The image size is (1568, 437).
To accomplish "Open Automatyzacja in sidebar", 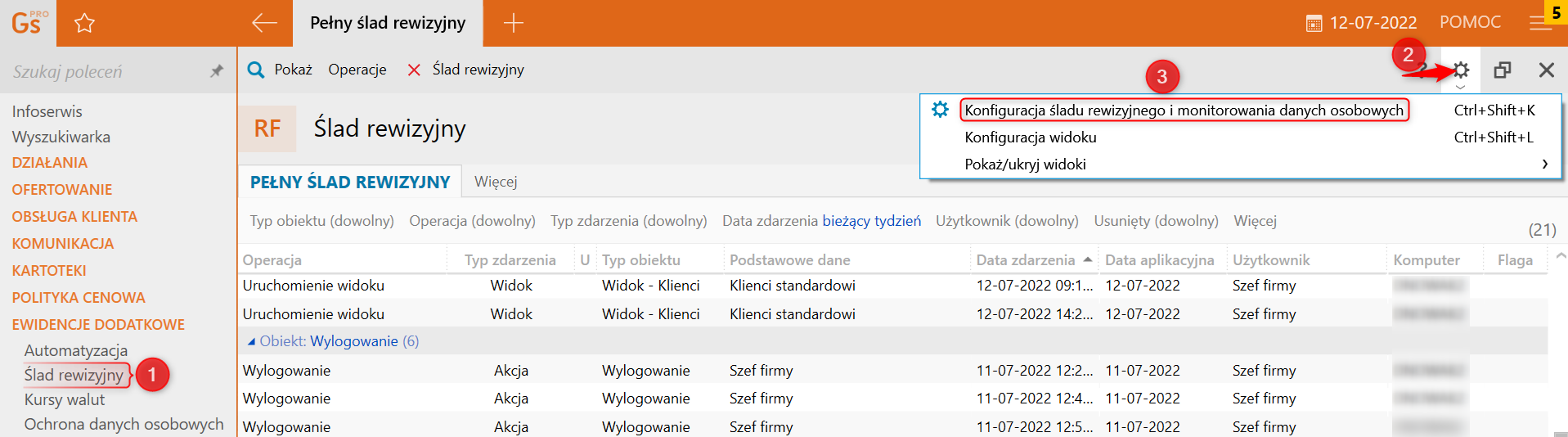I will coord(76,350).
